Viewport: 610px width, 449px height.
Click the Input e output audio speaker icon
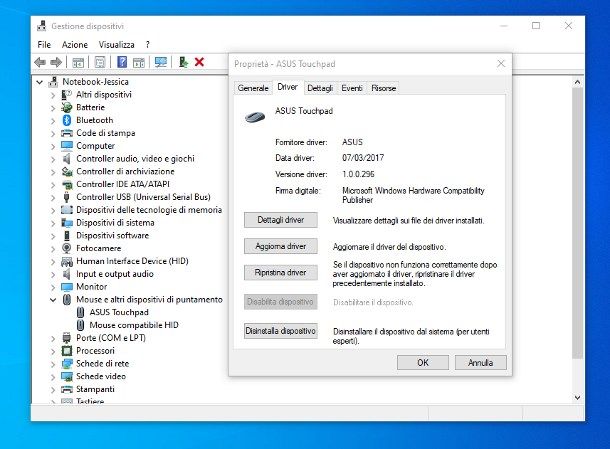coord(67,274)
